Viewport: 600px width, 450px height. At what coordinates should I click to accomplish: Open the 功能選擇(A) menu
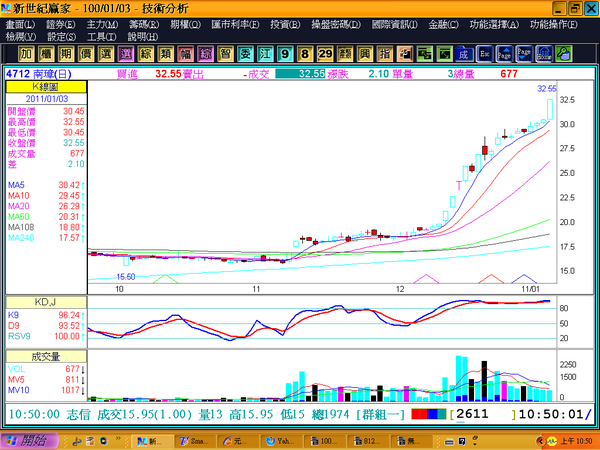494,25
